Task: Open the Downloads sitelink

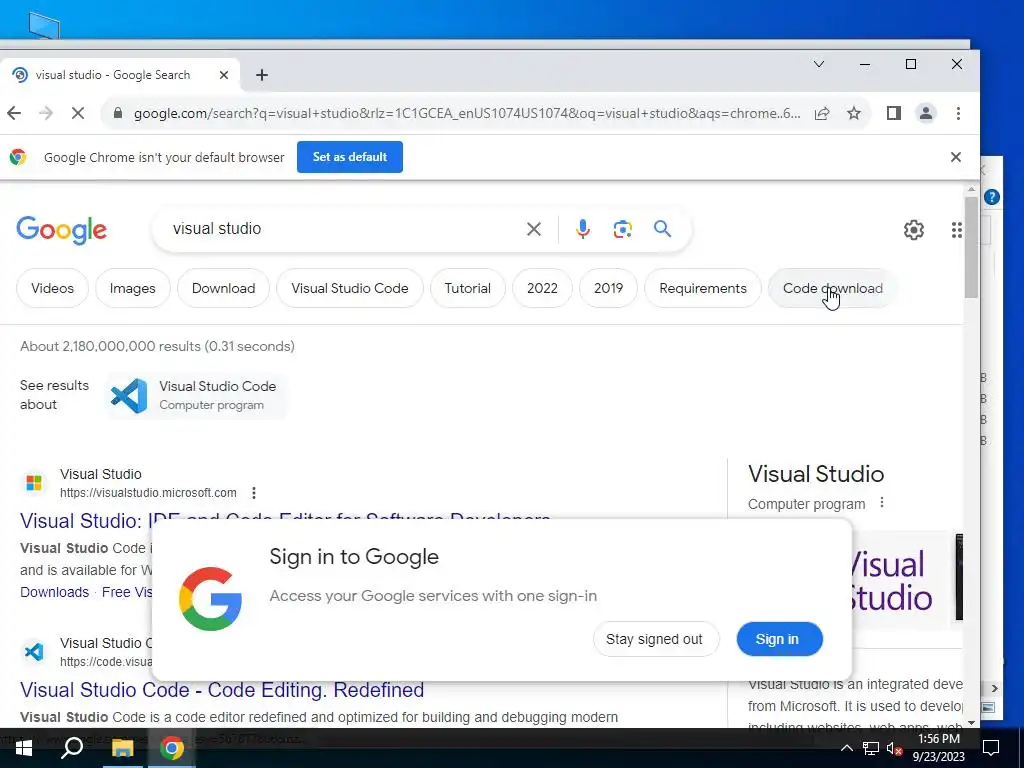Action: point(54,592)
